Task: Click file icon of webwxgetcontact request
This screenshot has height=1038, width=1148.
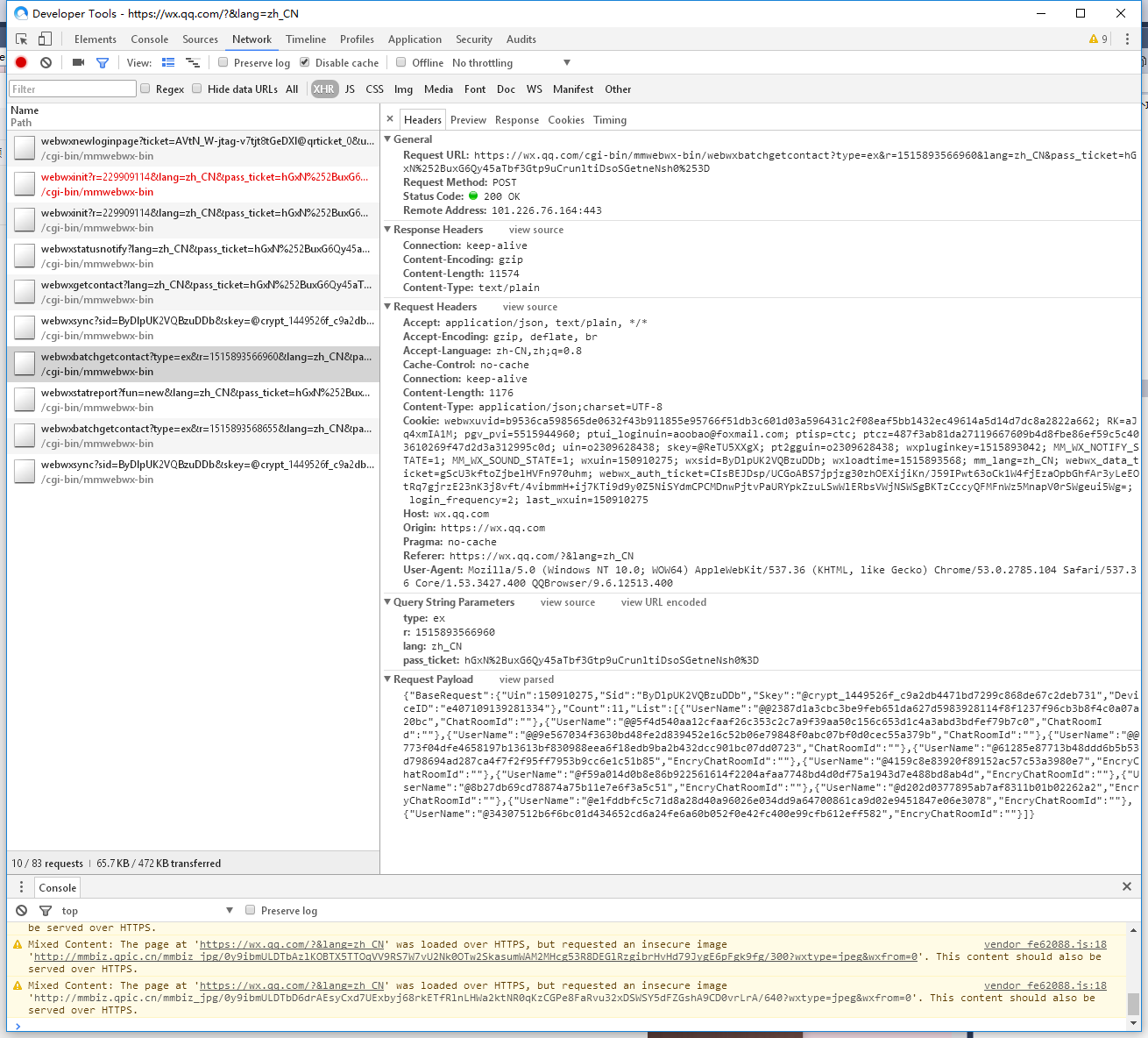Action: (x=25, y=292)
